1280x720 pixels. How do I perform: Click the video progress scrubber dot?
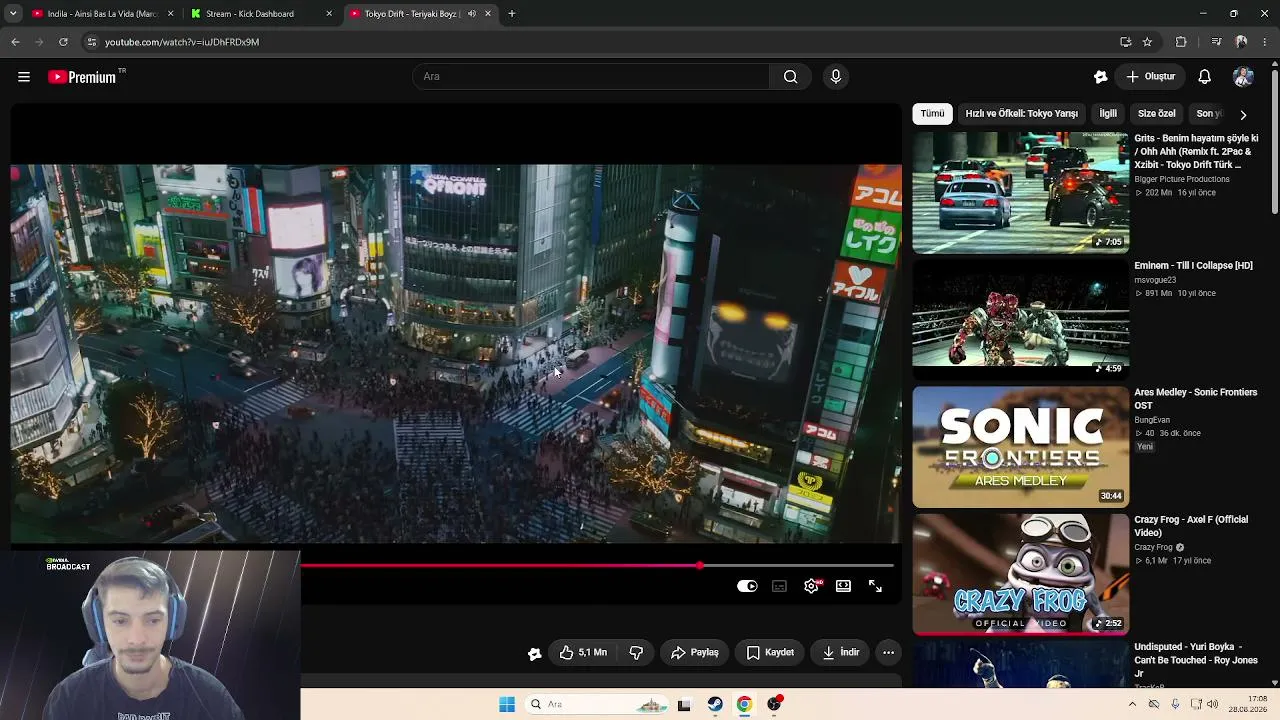699,566
